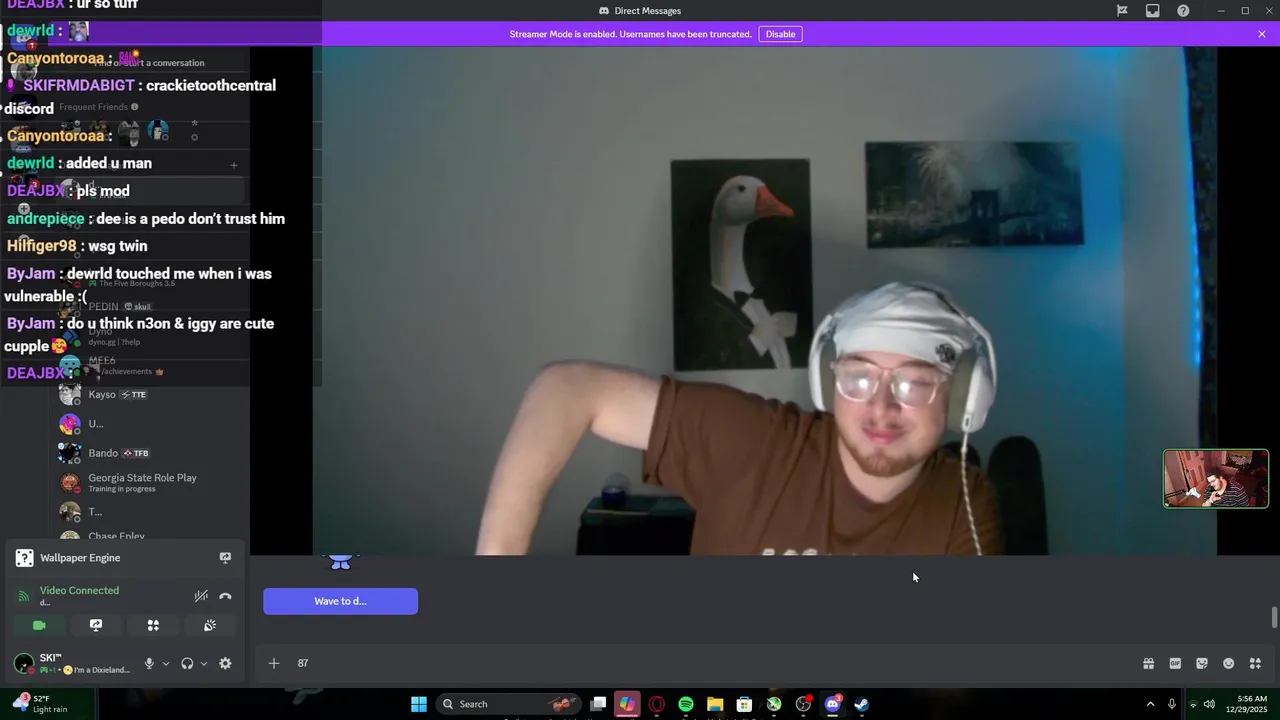This screenshot has height=720, width=1280.
Task: Open Discord on the taskbar
Action: pyautogui.click(x=832, y=704)
